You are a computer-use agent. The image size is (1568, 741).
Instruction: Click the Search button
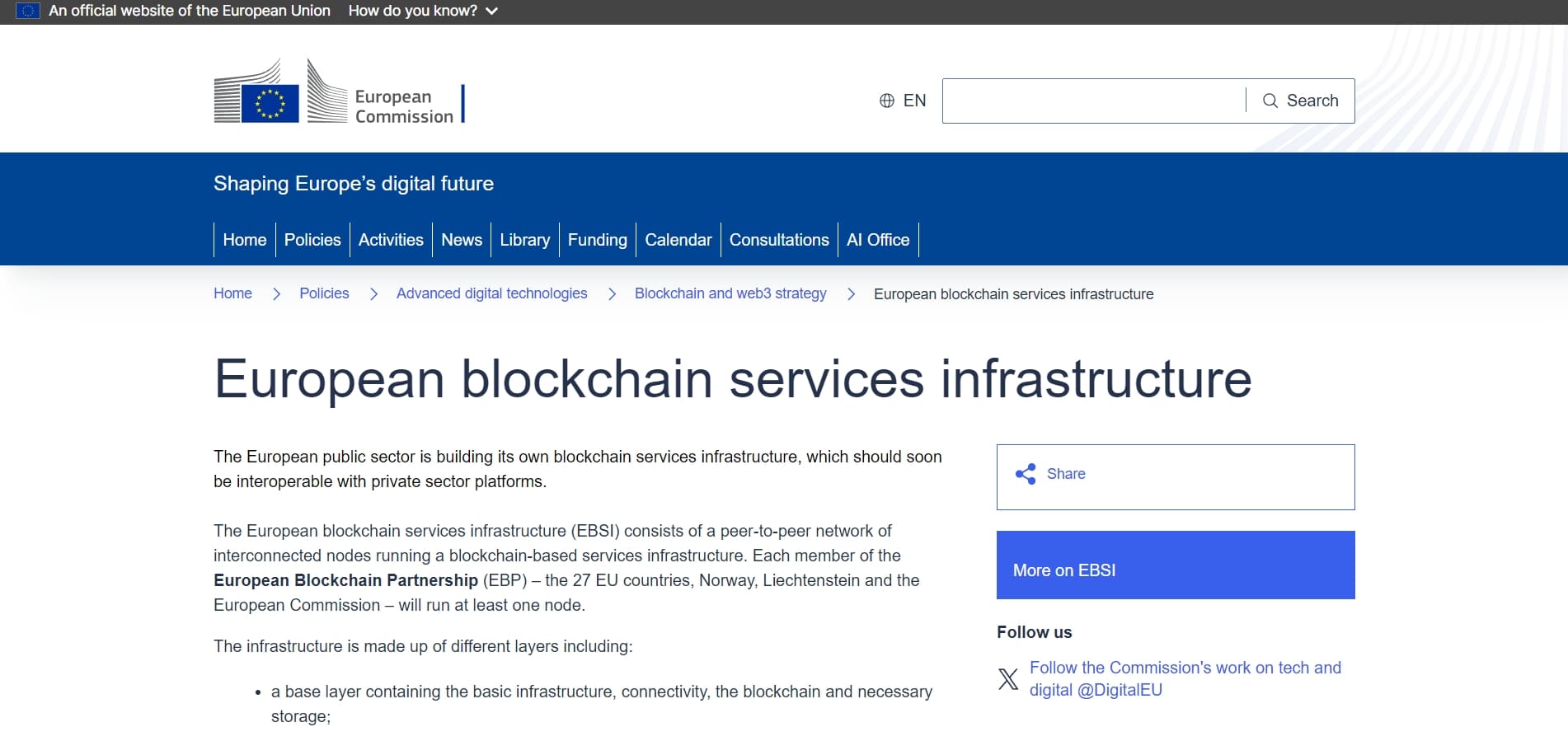coord(1301,101)
